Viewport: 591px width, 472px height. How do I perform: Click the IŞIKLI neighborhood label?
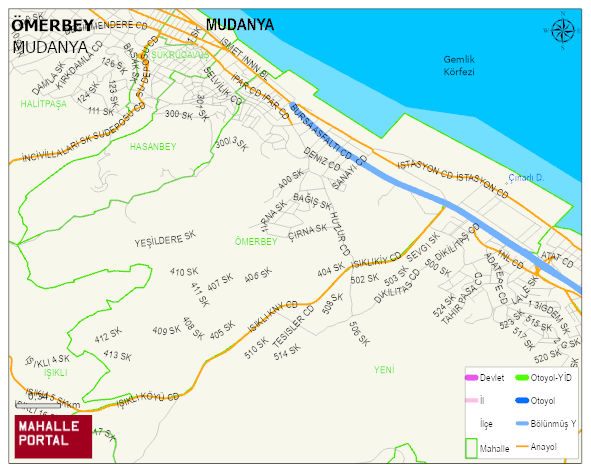point(56,372)
